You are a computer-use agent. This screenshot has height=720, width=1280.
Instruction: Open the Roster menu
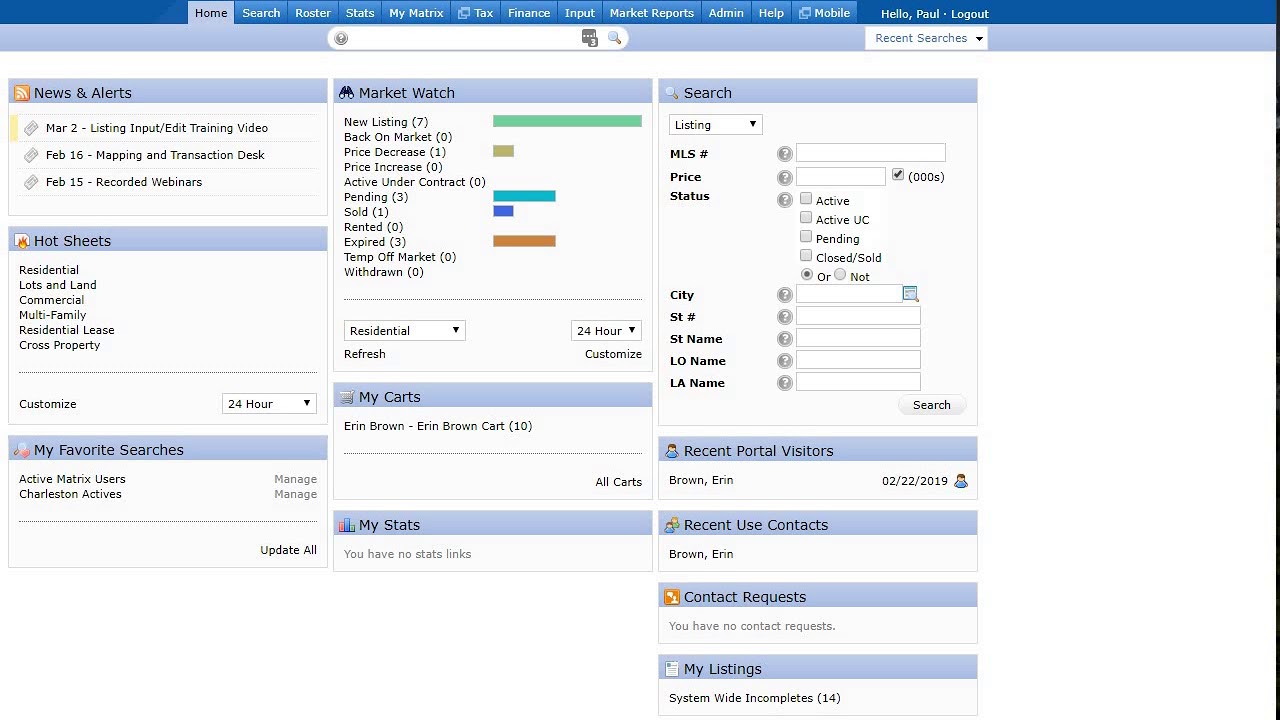click(313, 13)
